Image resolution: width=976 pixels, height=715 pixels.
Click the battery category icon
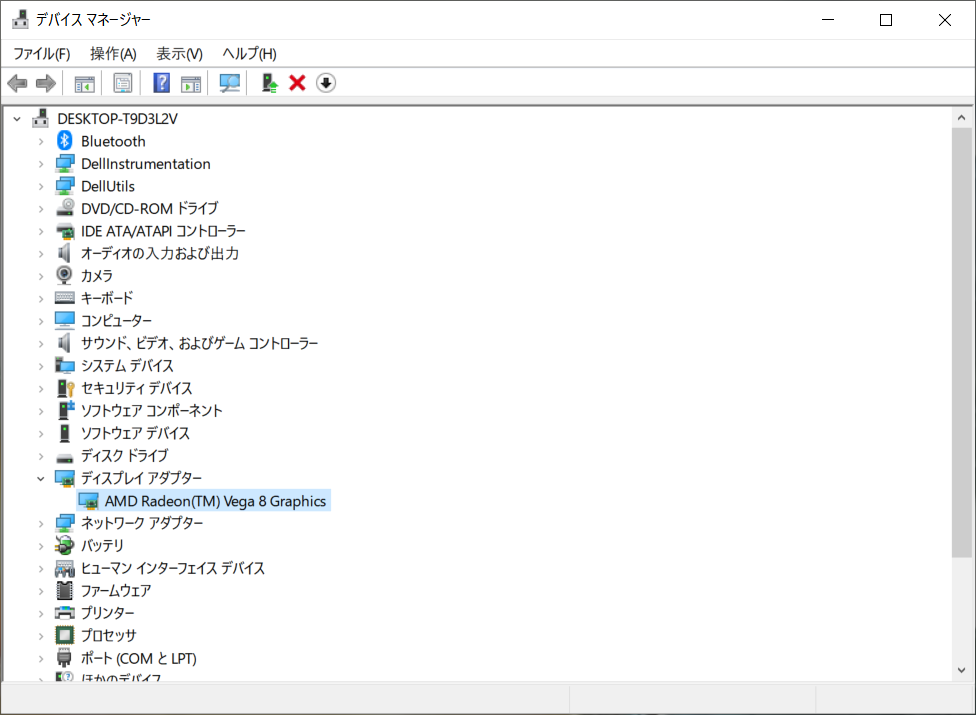(64, 546)
